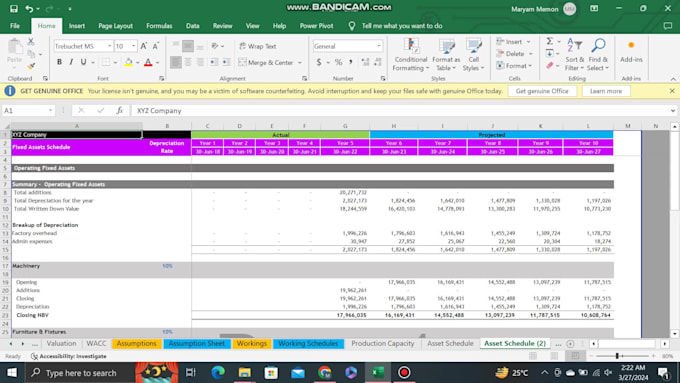Click Decrease Indent icon

pyautogui.click(x=214, y=62)
